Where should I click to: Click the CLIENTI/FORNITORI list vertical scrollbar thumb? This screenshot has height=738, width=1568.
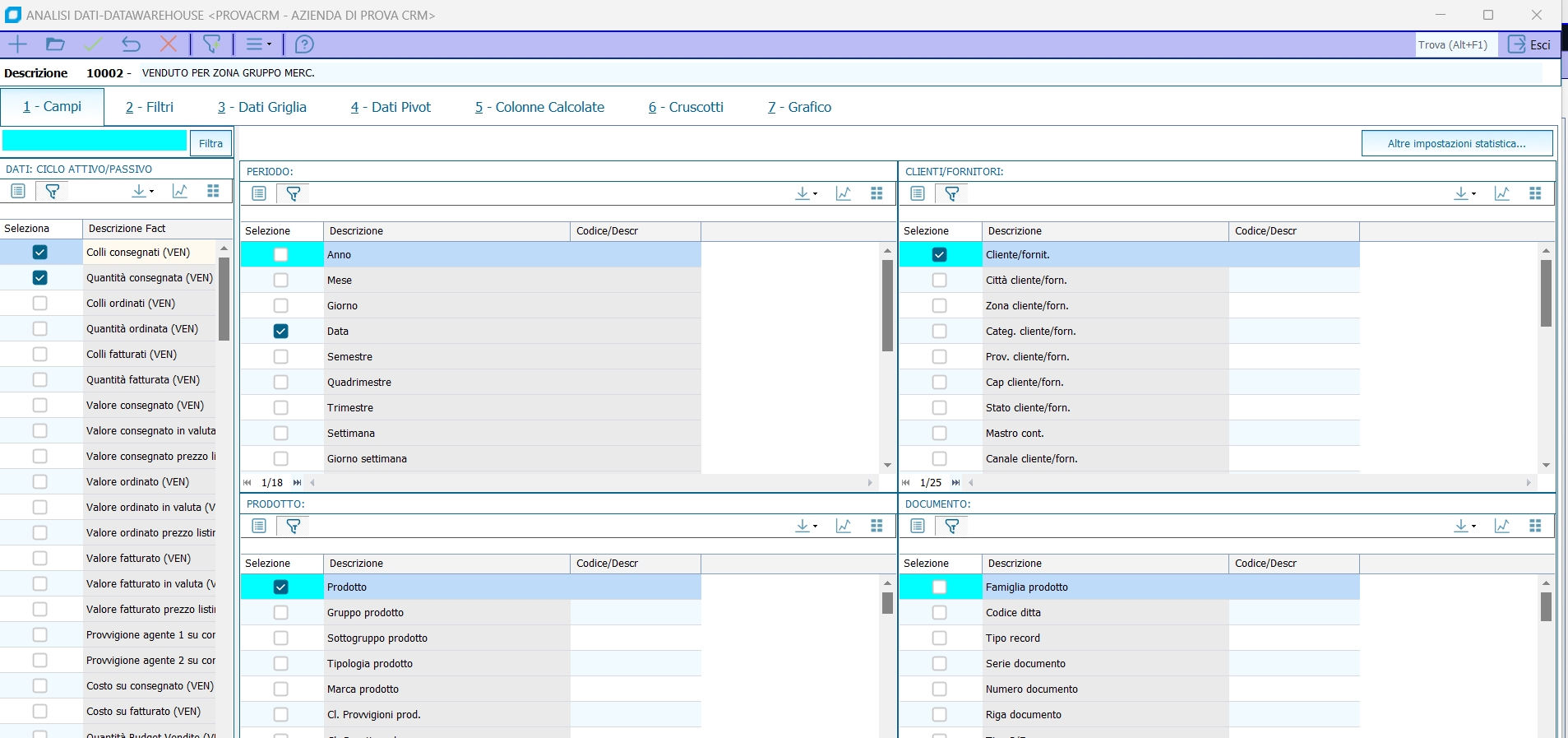click(1546, 293)
